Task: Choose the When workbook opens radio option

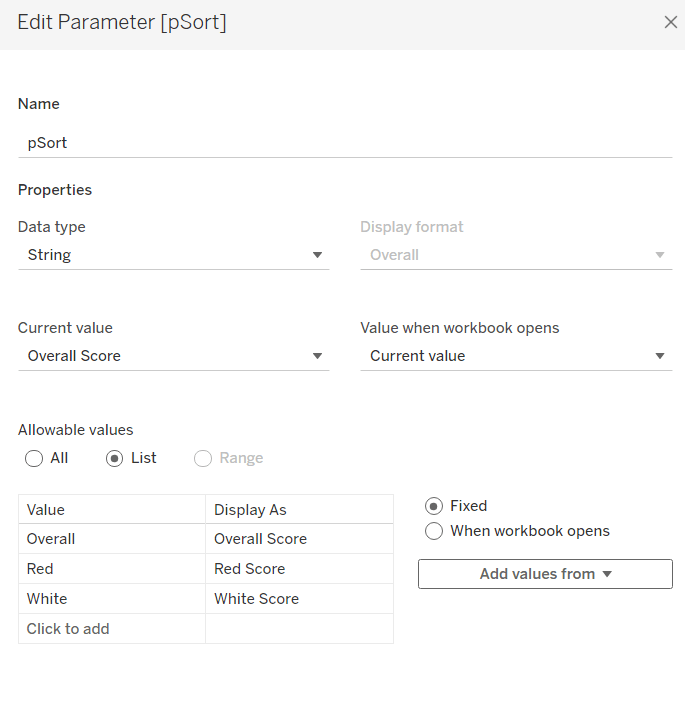Action: pyautogui.click(x=434, y=531)
